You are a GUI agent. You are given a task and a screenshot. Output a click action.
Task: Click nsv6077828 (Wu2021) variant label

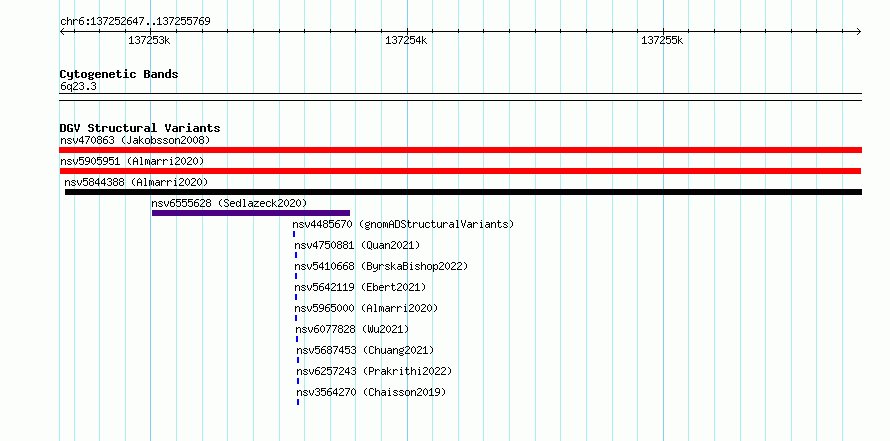pyautogui.click(x=352, y=329)
